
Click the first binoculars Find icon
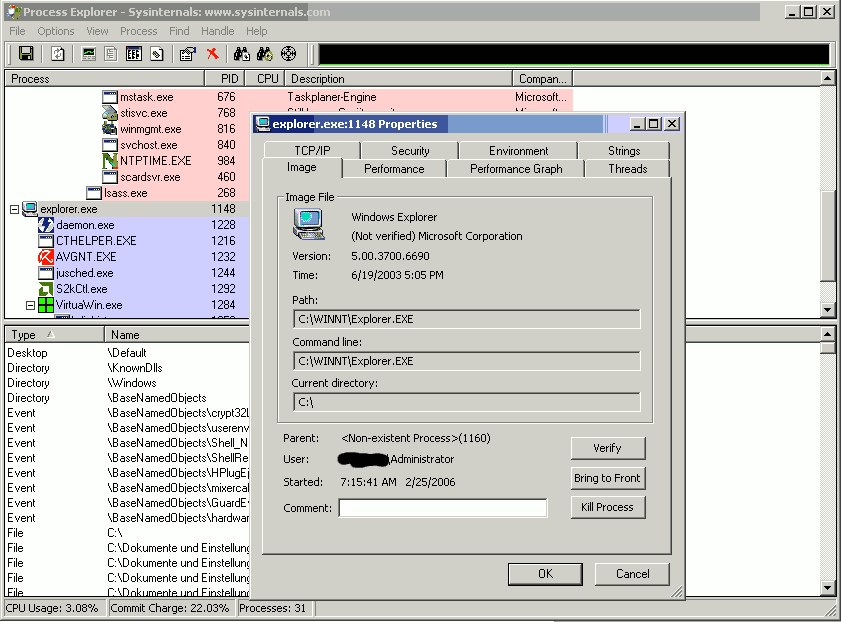pyautogui.click(x=242, y=54)
